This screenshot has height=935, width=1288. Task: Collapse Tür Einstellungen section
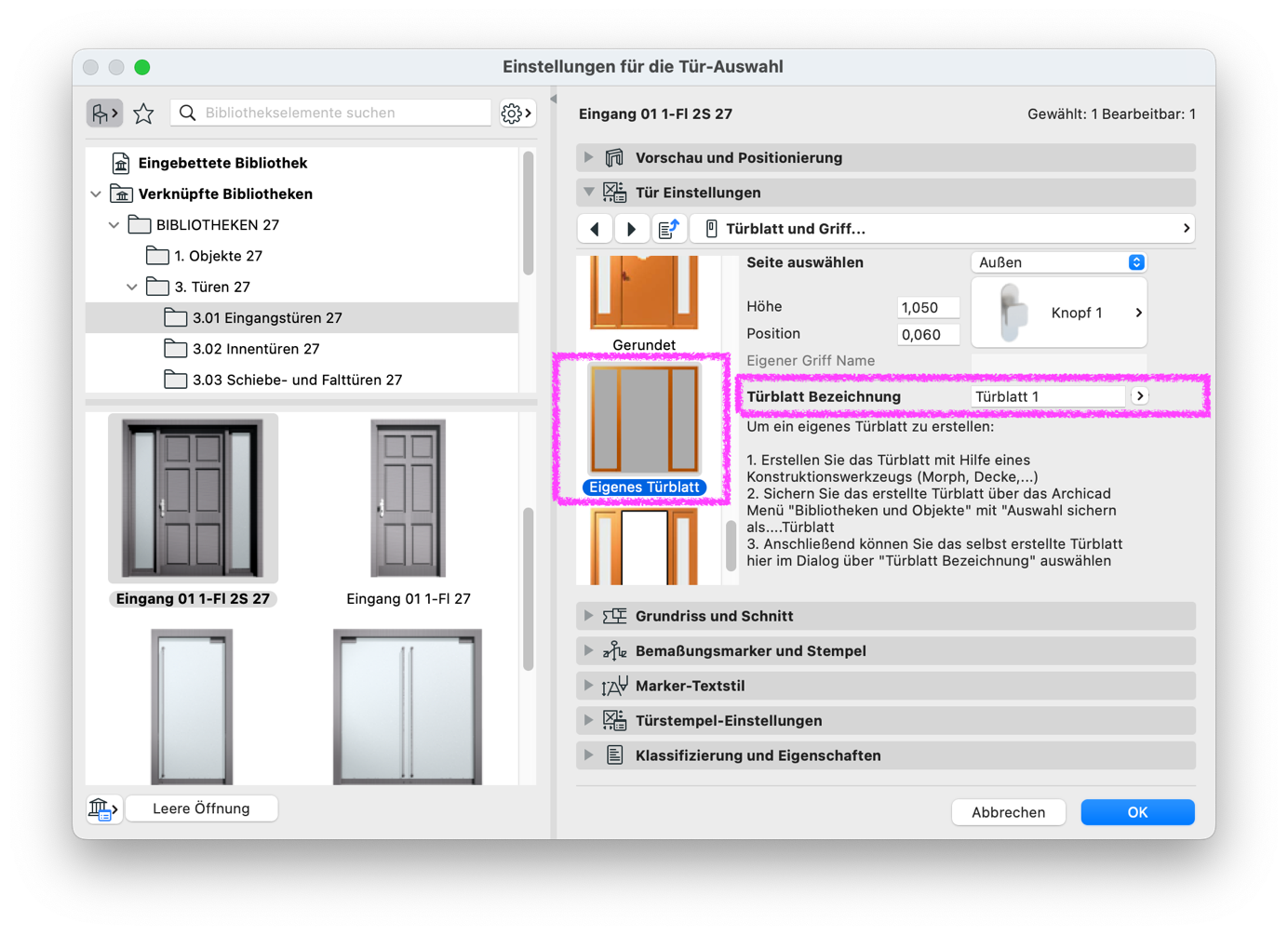tap(588, 193)
